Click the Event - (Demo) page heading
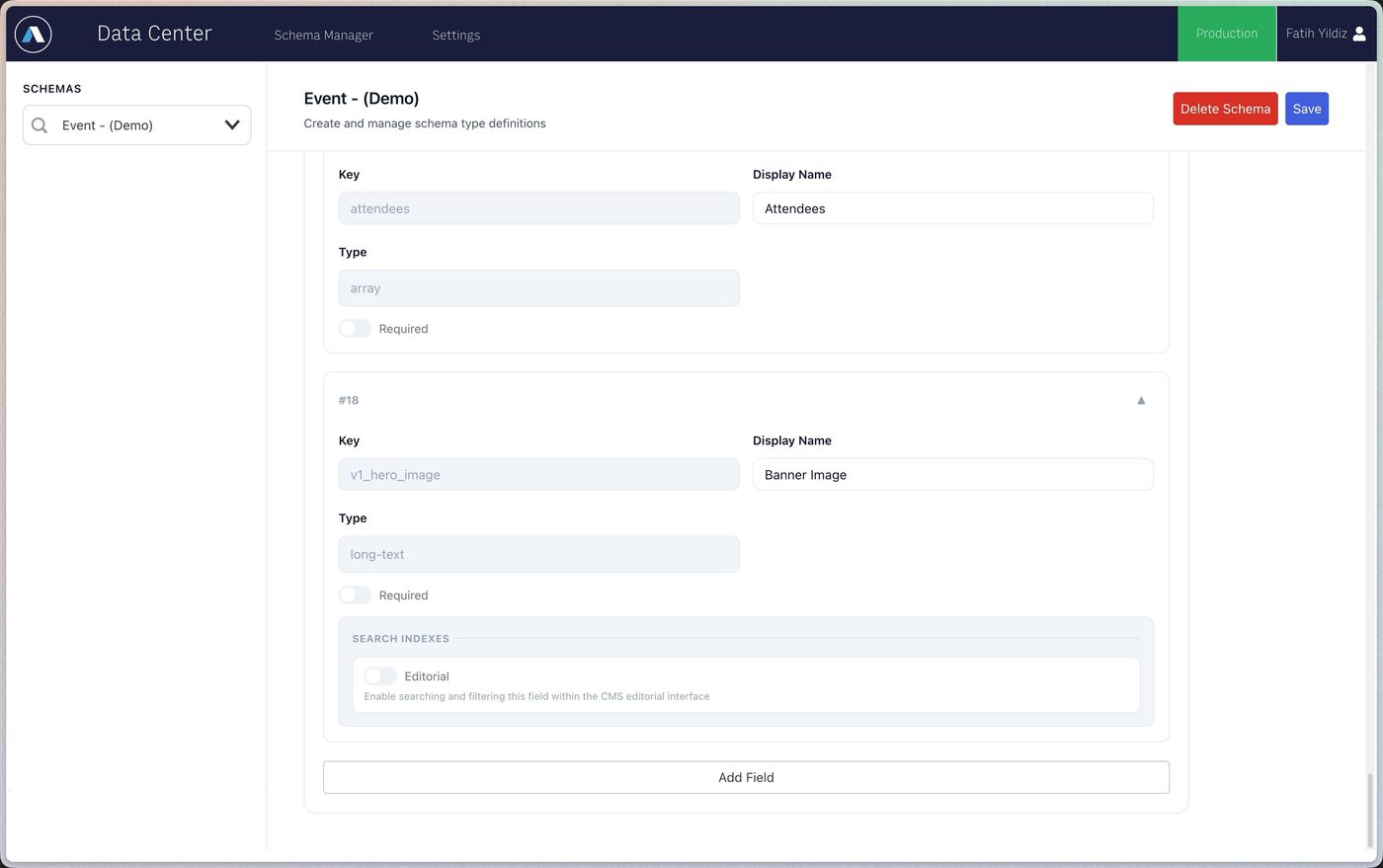The image size is (1383, 868). [x=362, y=99]
